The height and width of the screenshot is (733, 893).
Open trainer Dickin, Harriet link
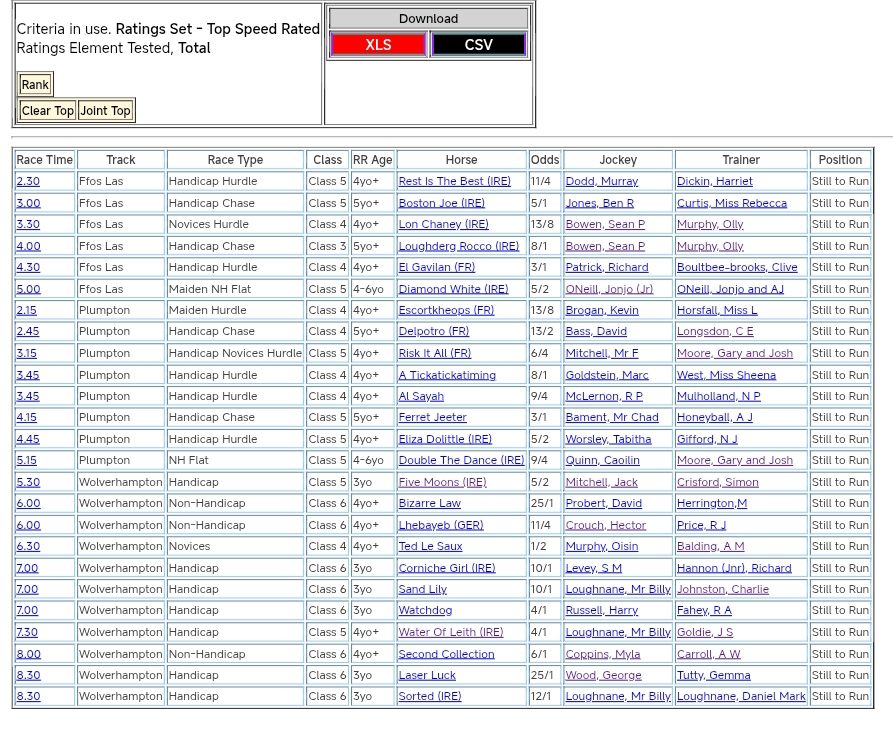(714, 182)
